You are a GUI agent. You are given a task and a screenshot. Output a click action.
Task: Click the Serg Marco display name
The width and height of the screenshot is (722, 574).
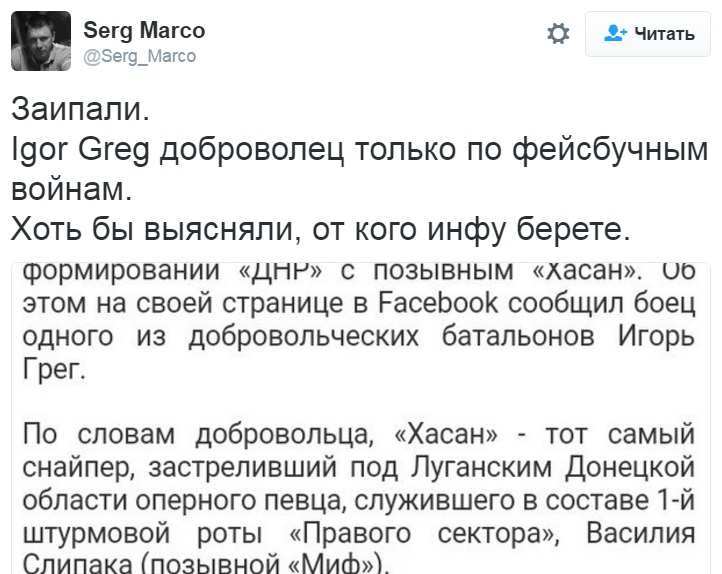pos(144,30)
